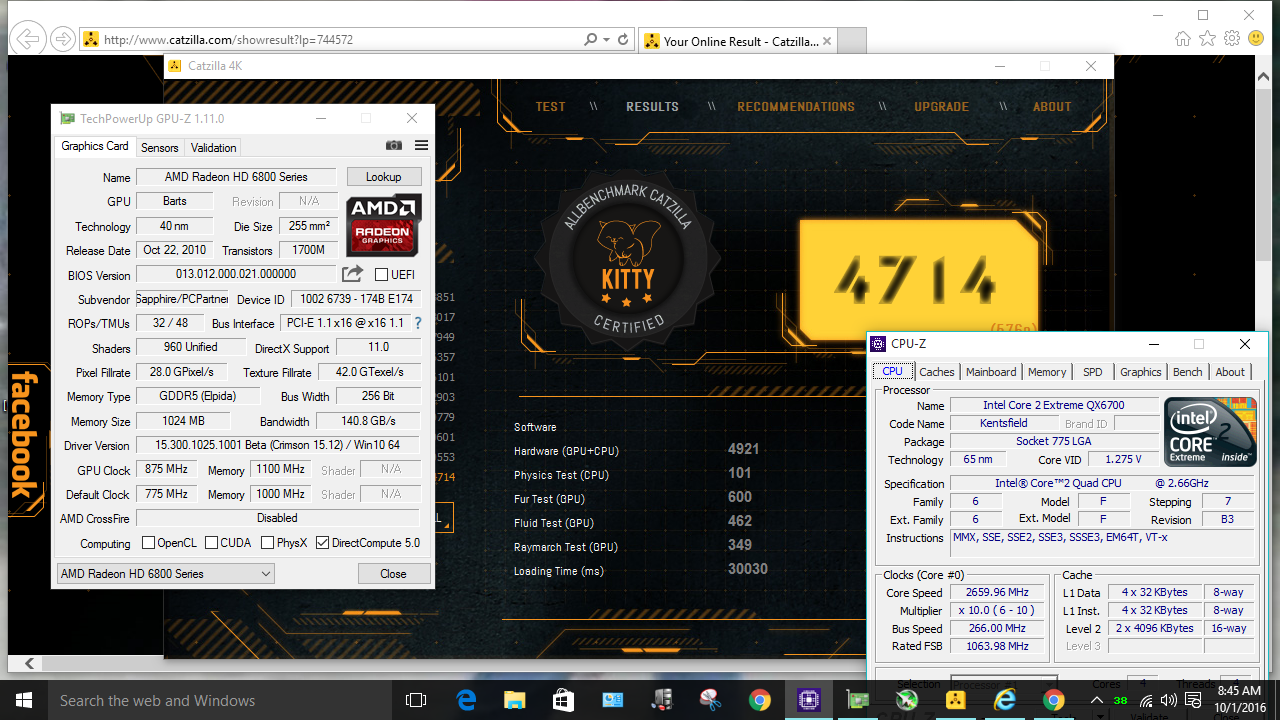This screenshot has width=1280, height=720.
Task: Switch to GPU-Z Validation tab
Action: point(214,147)
